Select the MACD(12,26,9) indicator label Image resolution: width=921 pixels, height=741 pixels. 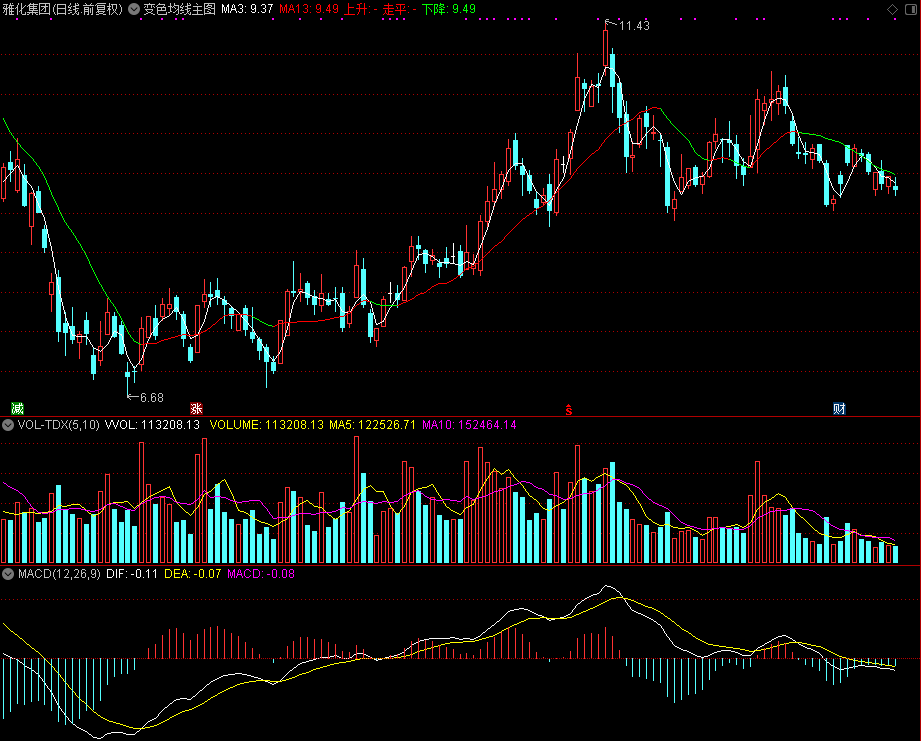point(59,574)
